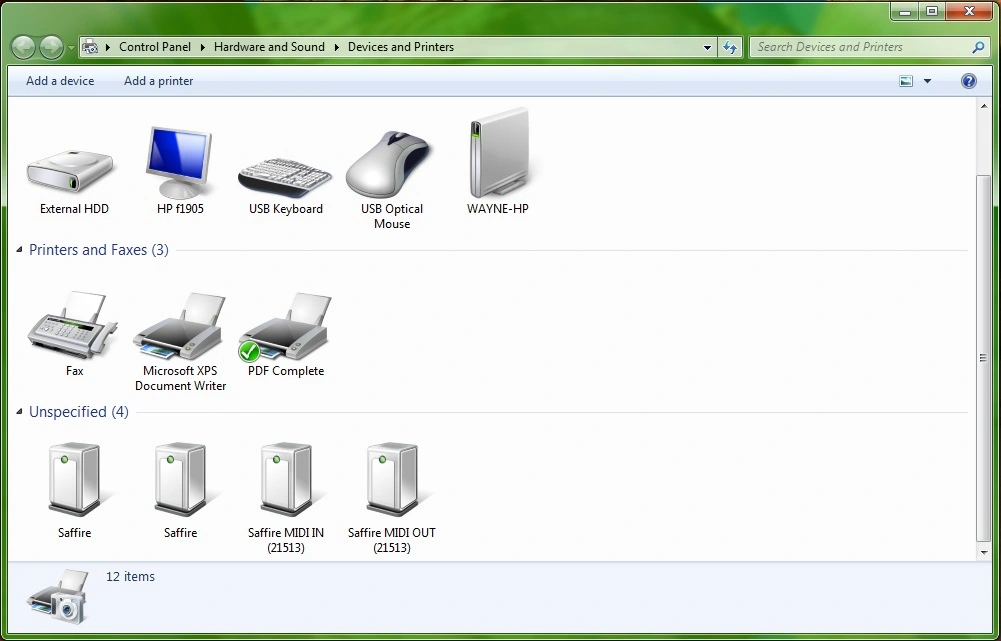Click Add a printer
1001x641 pixels.
pyautogui.click(x=158, y=81)
